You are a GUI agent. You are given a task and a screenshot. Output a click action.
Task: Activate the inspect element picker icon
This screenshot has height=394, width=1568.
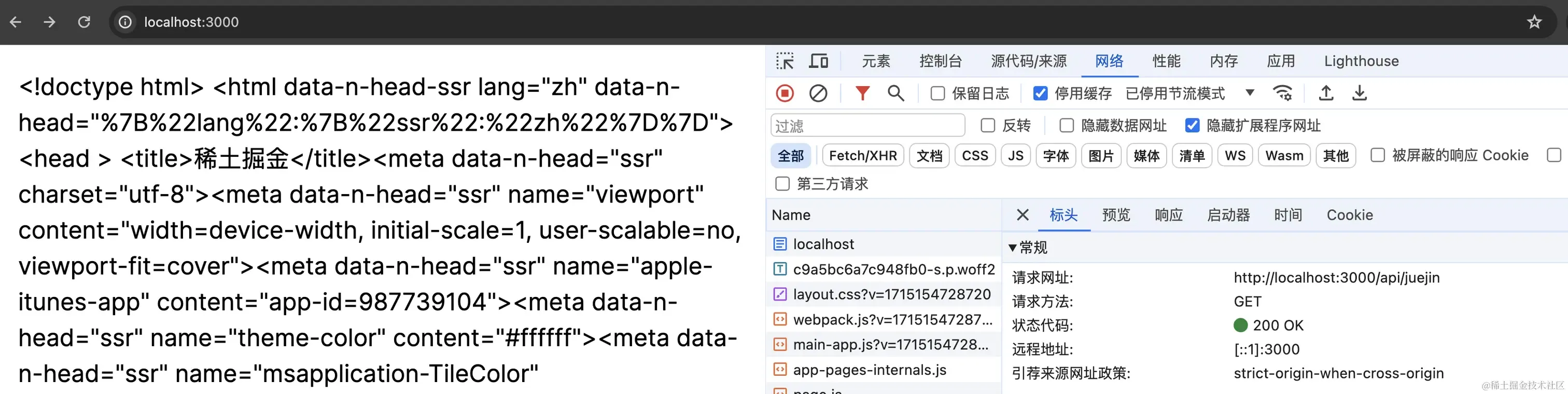[x=785, y=61]
